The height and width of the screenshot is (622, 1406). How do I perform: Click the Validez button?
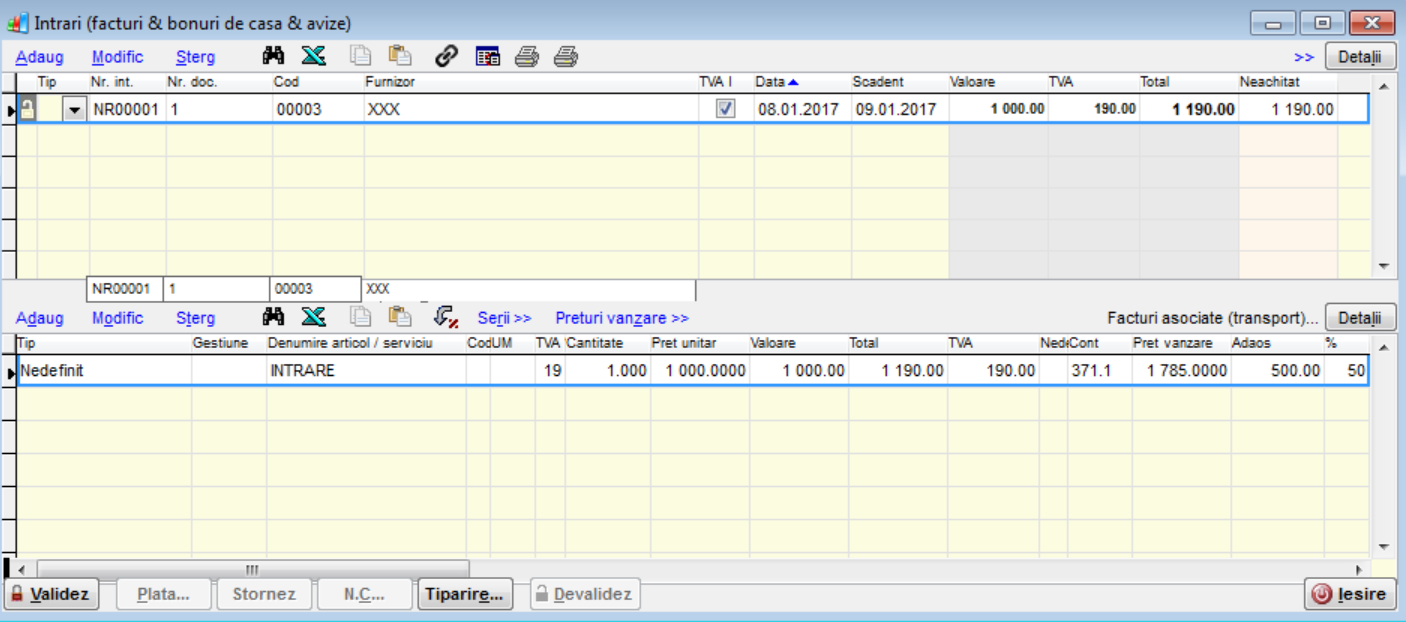click(51, 594)
